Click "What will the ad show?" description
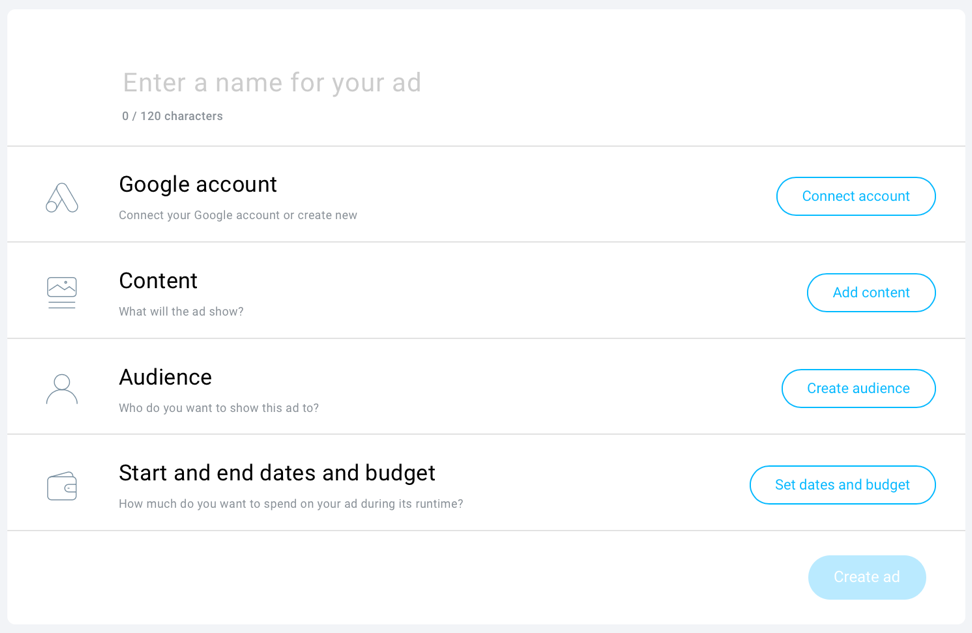Image resolution: width=972 pixels, height=633 pixels. click(x=181, y=312)
